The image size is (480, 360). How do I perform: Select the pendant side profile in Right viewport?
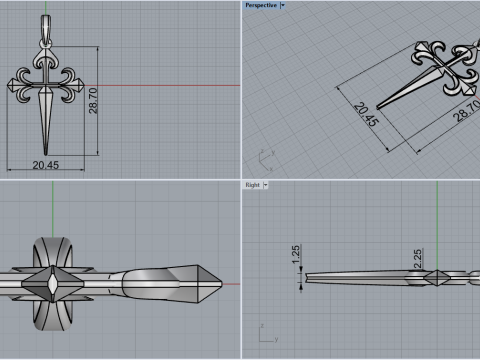[393, 278]
